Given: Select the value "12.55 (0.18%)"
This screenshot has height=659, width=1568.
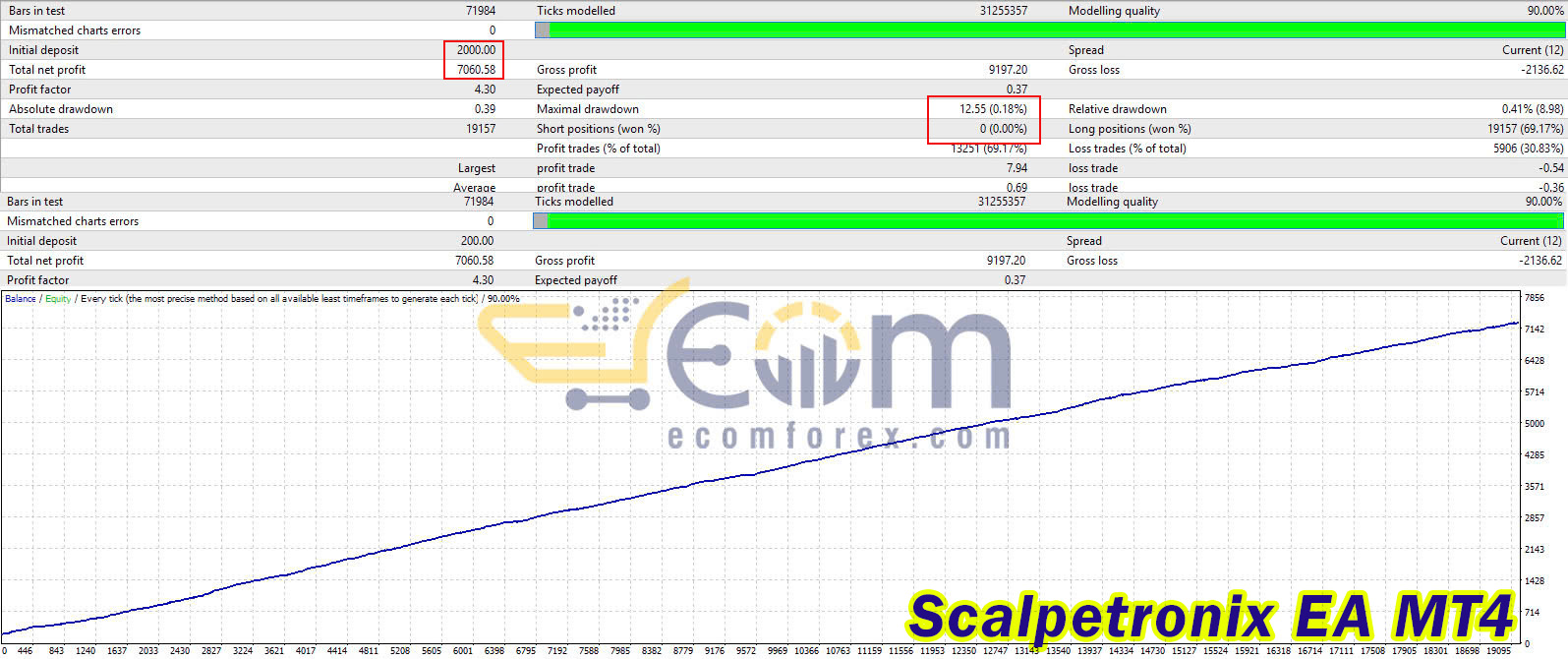Looking at the screenshot, I should (993, 109).
